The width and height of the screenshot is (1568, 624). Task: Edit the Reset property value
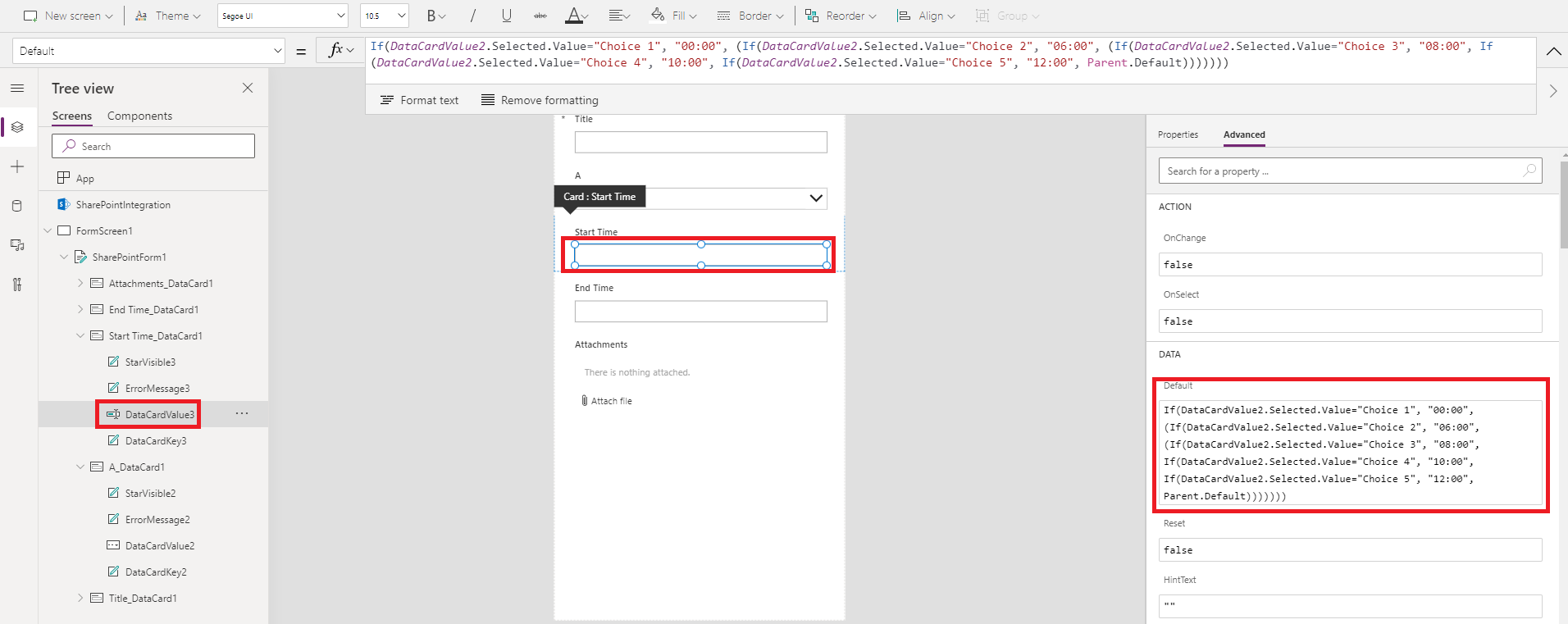(x=1350, y=549)
